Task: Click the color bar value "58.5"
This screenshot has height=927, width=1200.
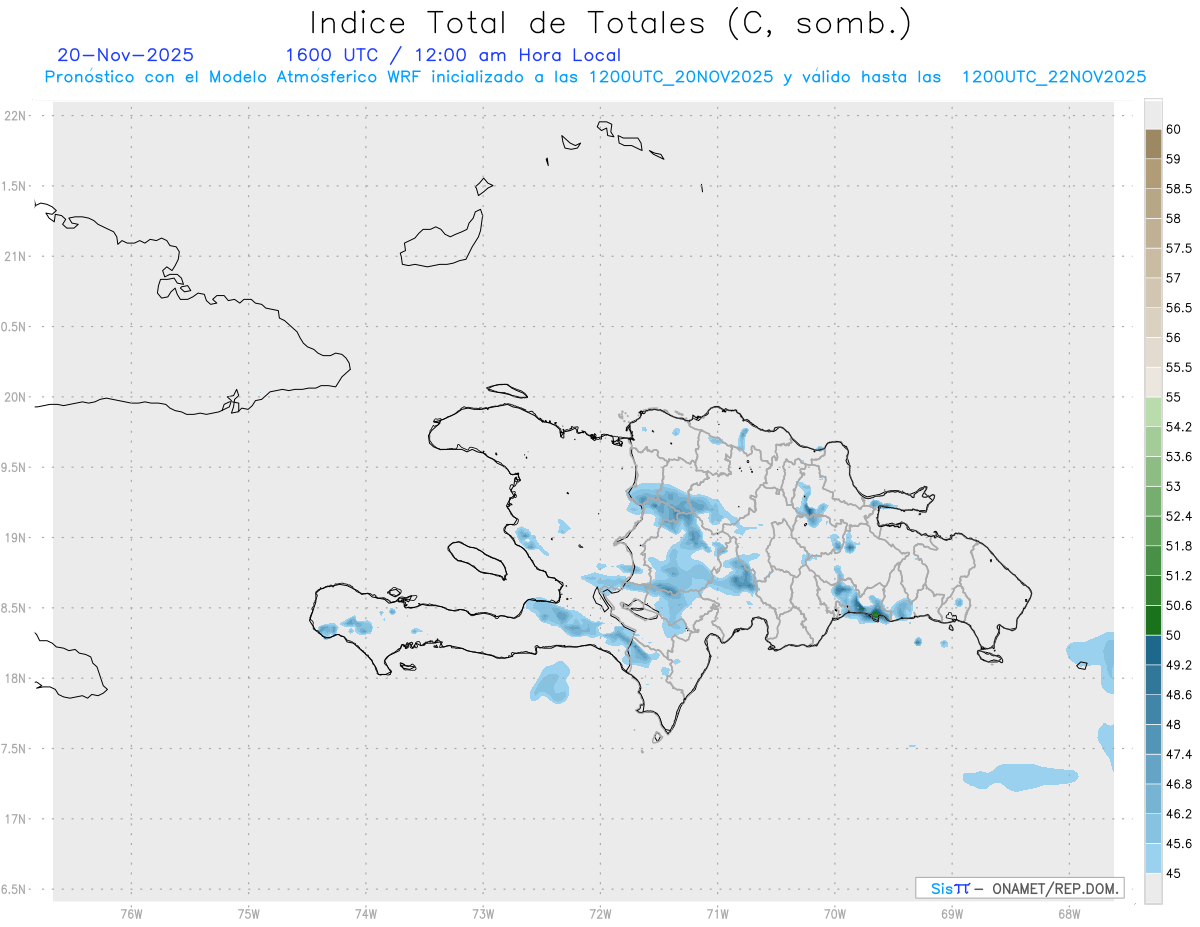Action: coord(1179,188)
